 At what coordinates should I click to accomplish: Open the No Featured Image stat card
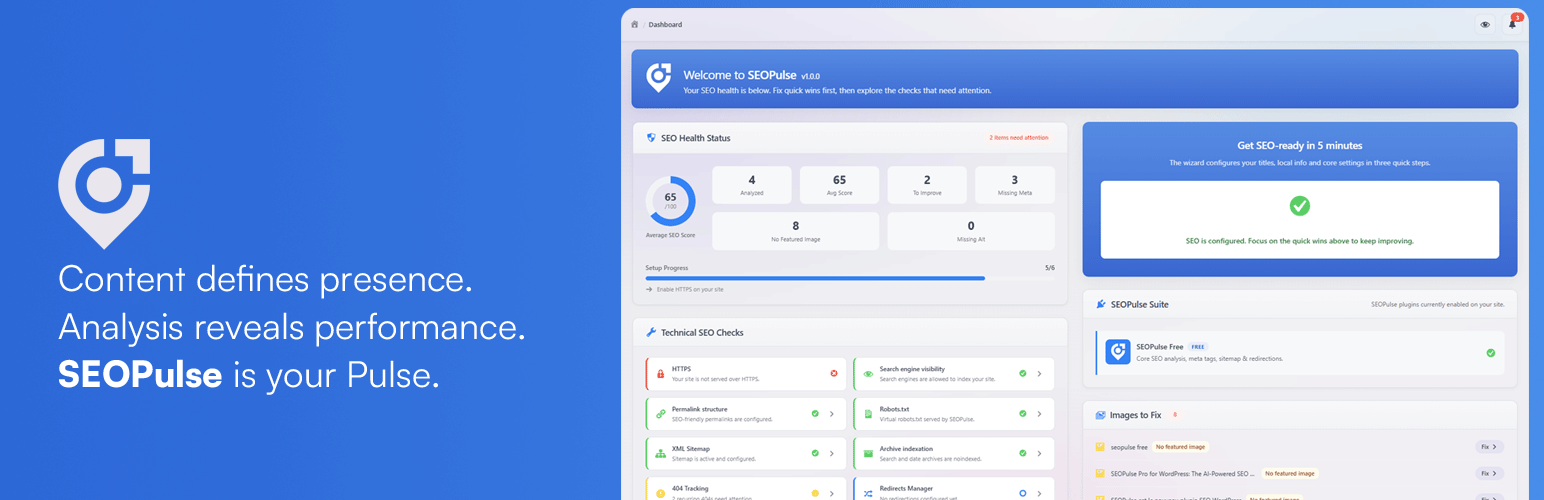point(796,231)
